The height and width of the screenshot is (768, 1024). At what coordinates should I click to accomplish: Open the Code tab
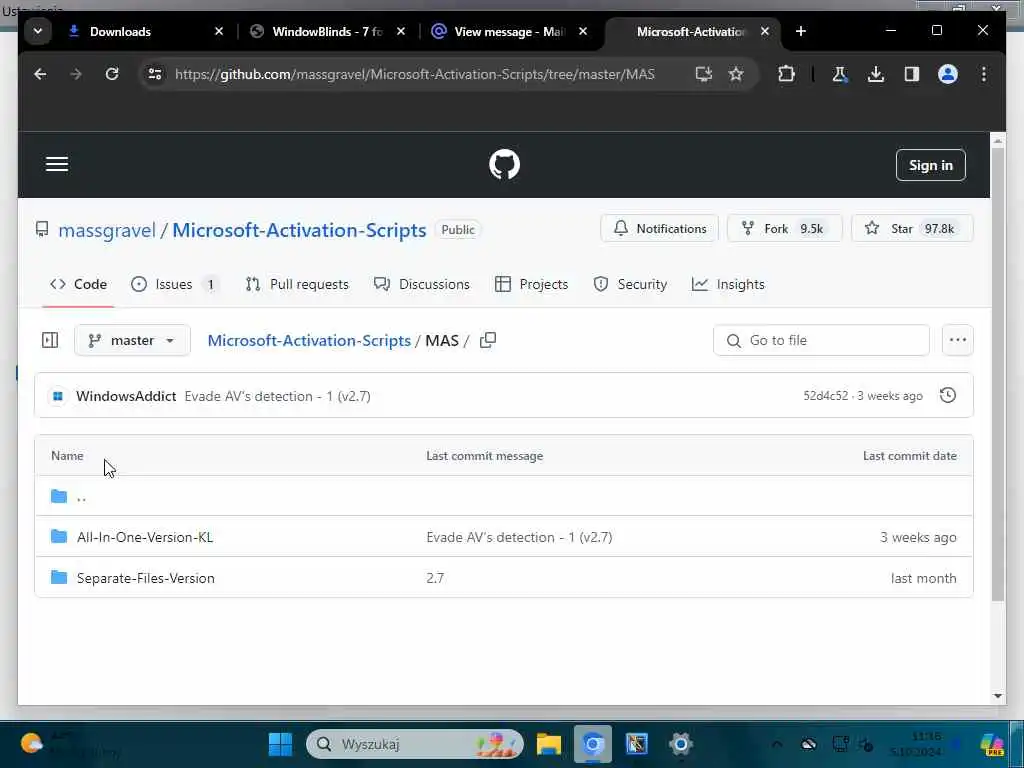point(78,285)
